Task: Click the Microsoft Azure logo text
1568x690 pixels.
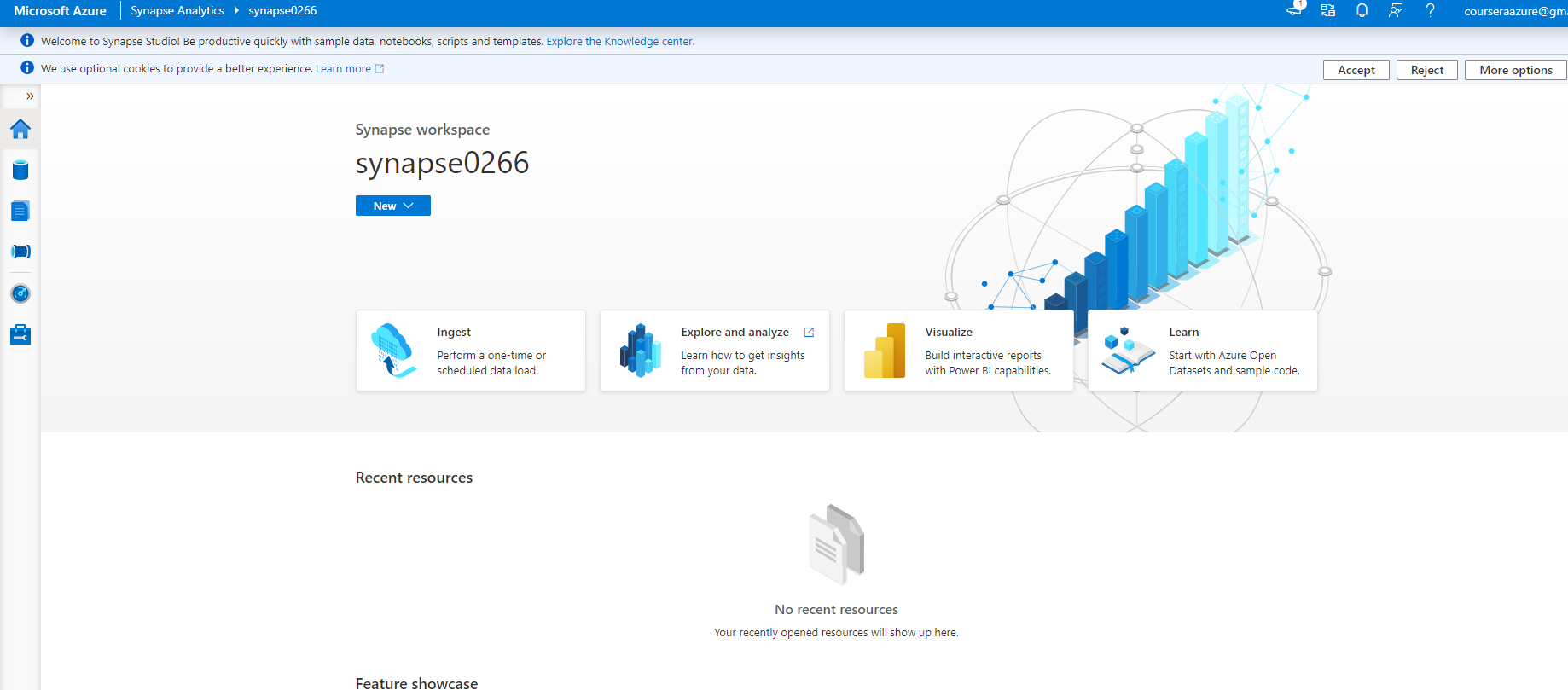Action: coord(60,11)
